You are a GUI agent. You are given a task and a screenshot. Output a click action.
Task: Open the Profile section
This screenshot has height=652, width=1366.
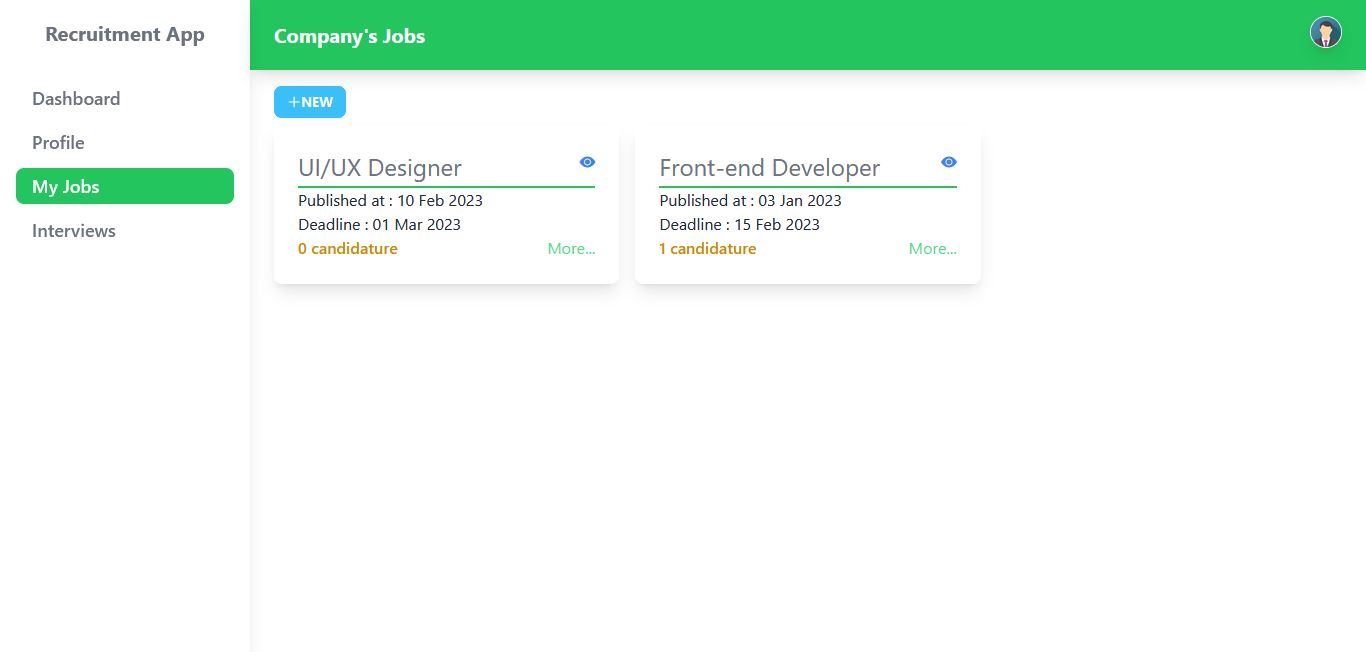pyautogui.click(x=58, y=142)
